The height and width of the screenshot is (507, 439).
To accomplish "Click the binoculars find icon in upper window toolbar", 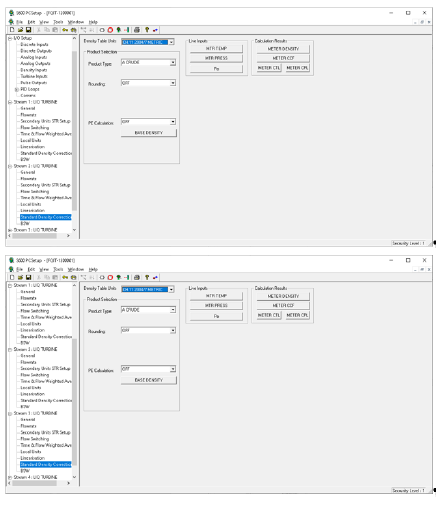I will [73, 30].
